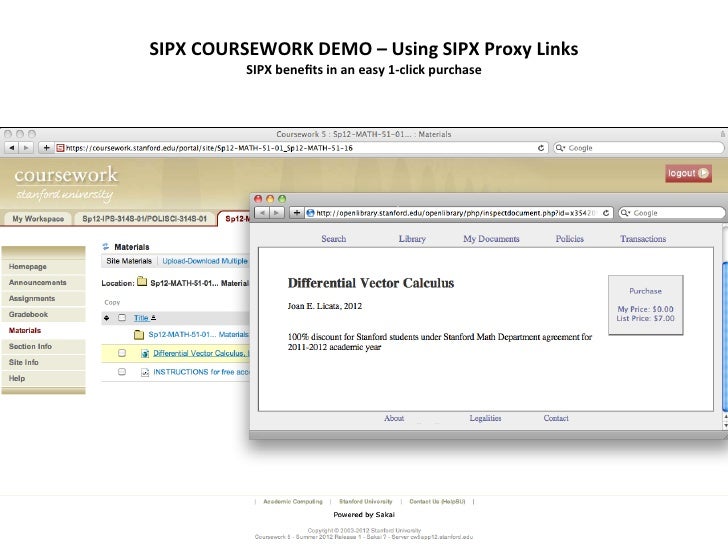
Task: Open the Legalities footer link
Action: coord(485,418)
